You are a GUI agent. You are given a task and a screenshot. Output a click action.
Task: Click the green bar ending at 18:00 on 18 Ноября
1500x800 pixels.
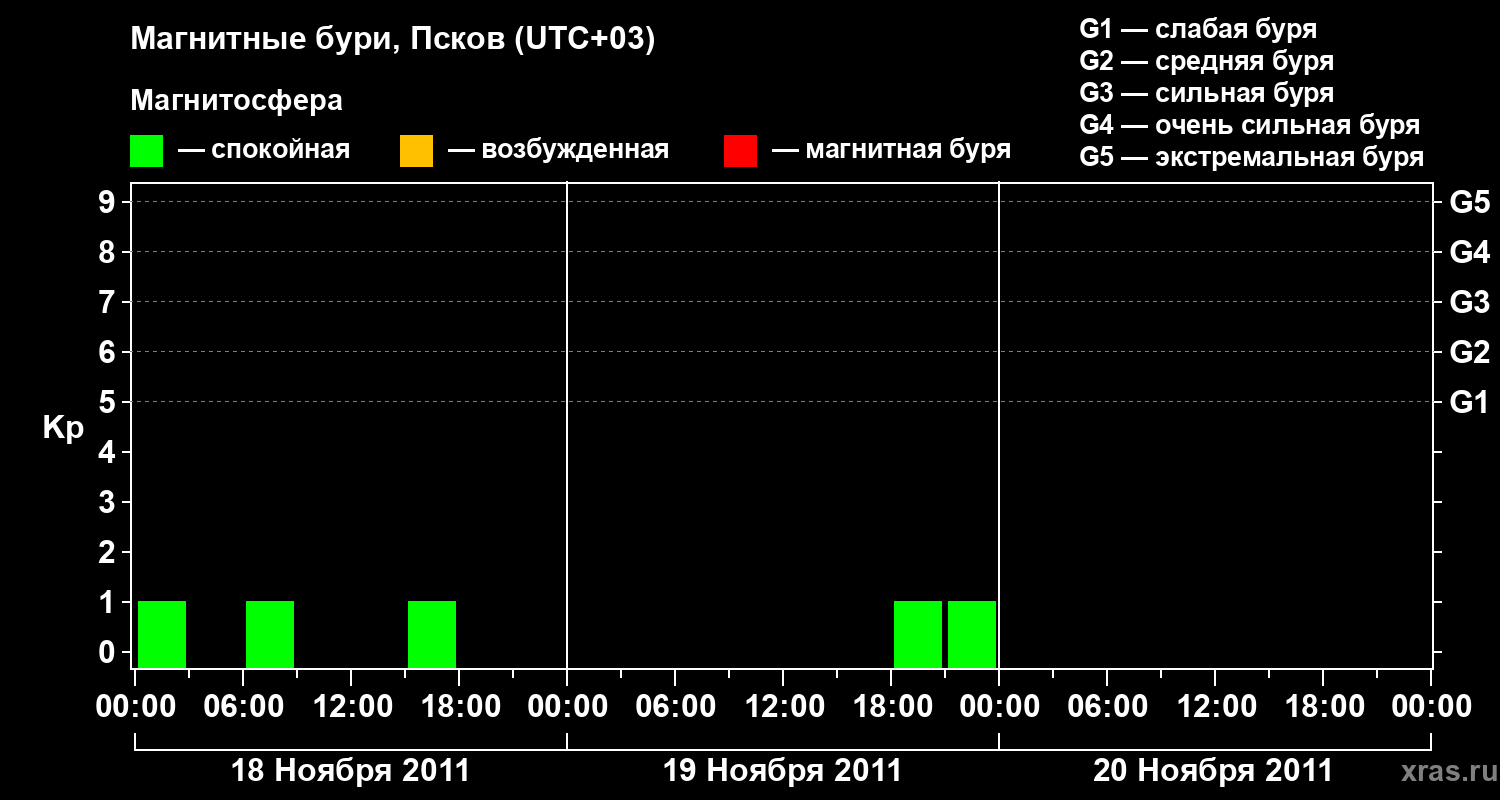432,634
